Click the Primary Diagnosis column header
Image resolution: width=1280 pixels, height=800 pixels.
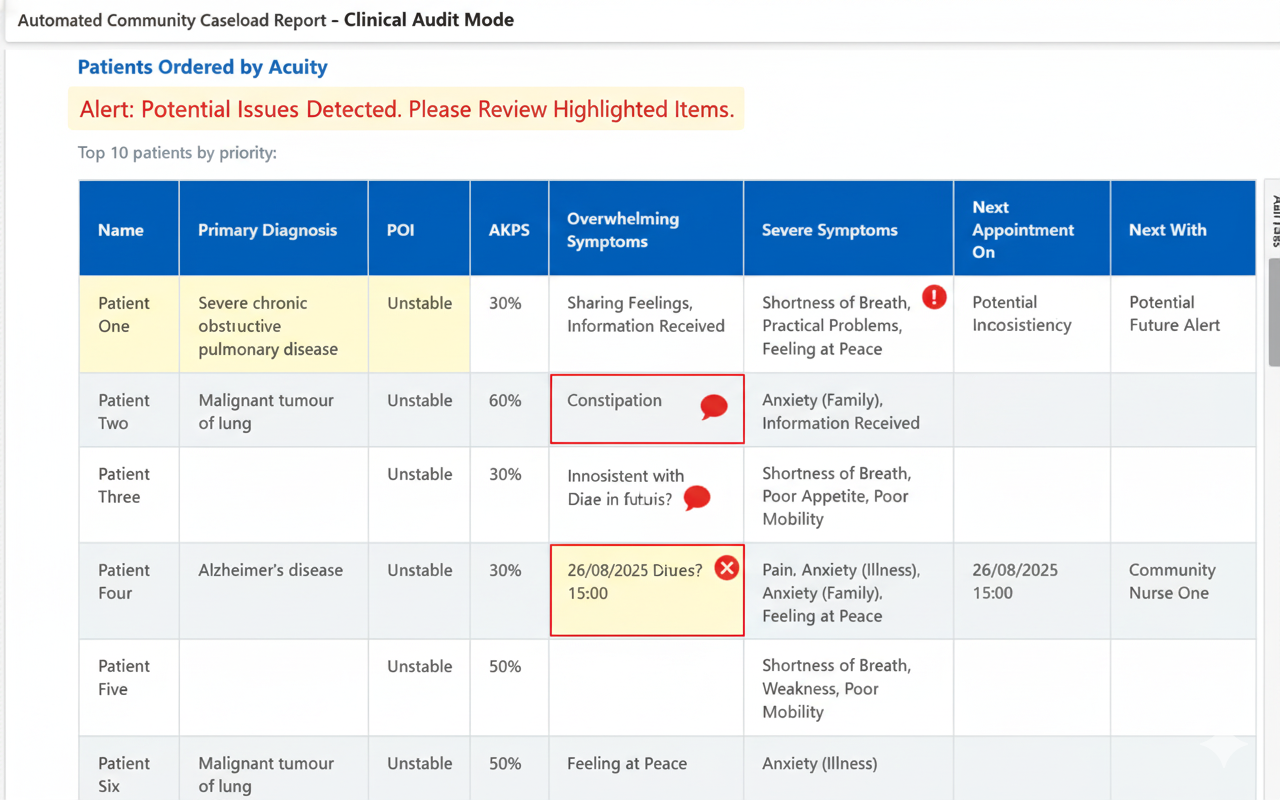pyautogui.click(x=267, y=230)
